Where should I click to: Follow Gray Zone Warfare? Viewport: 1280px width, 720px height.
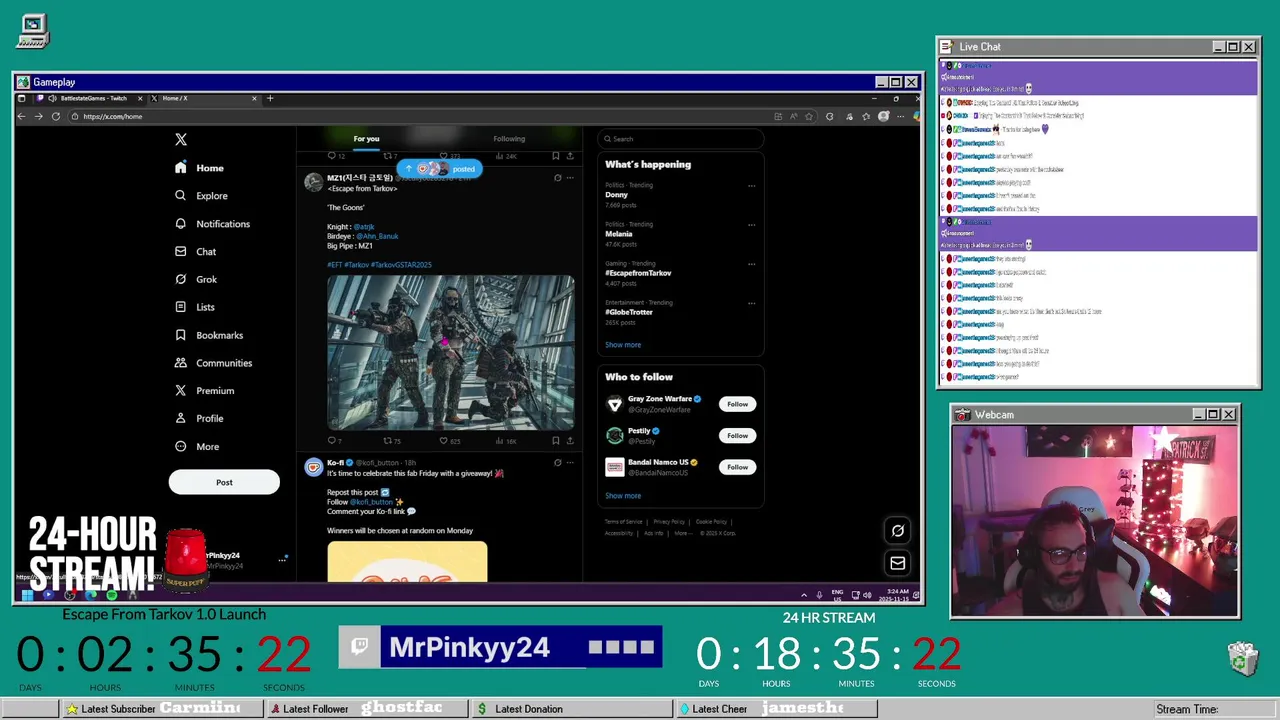tap(737, 404)
